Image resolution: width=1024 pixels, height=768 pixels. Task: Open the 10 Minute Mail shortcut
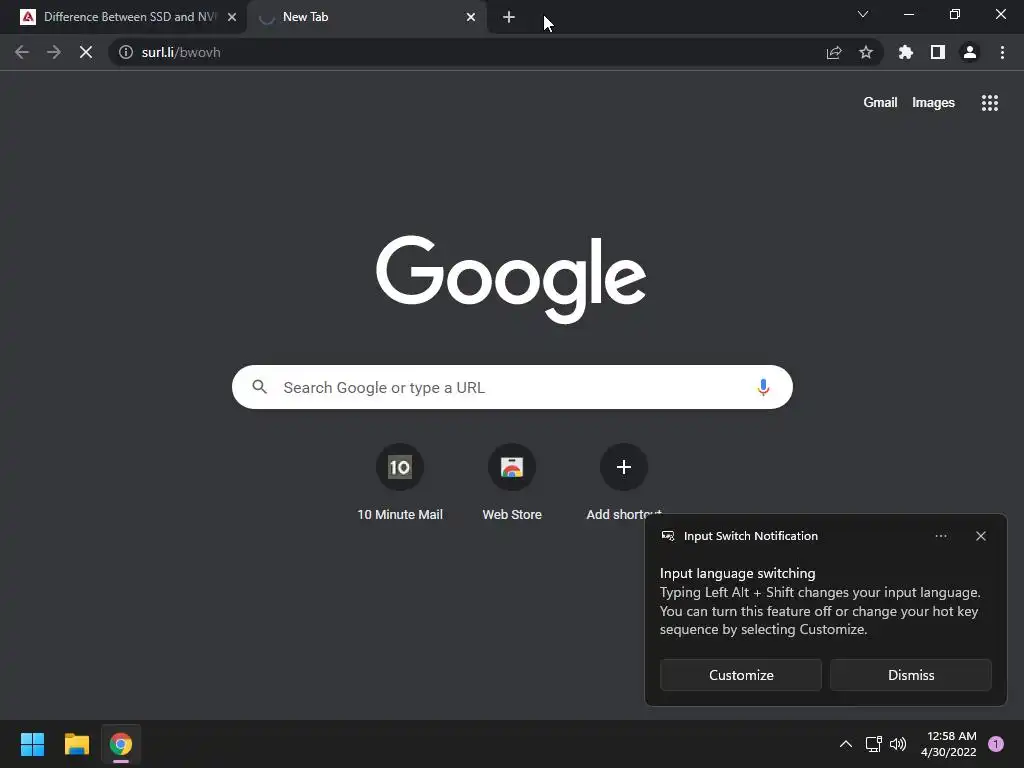(400, 482)
